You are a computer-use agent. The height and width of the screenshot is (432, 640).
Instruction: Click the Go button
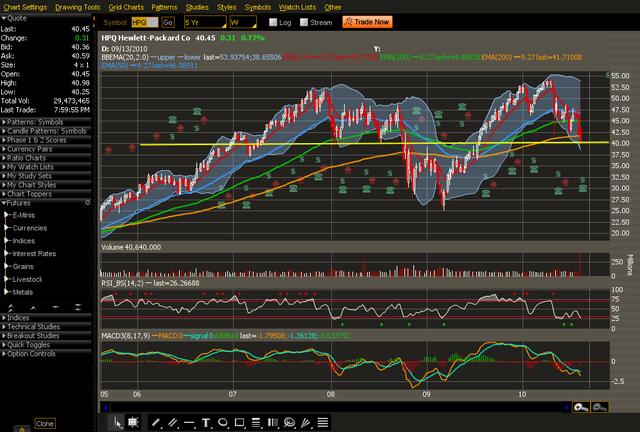168,22
